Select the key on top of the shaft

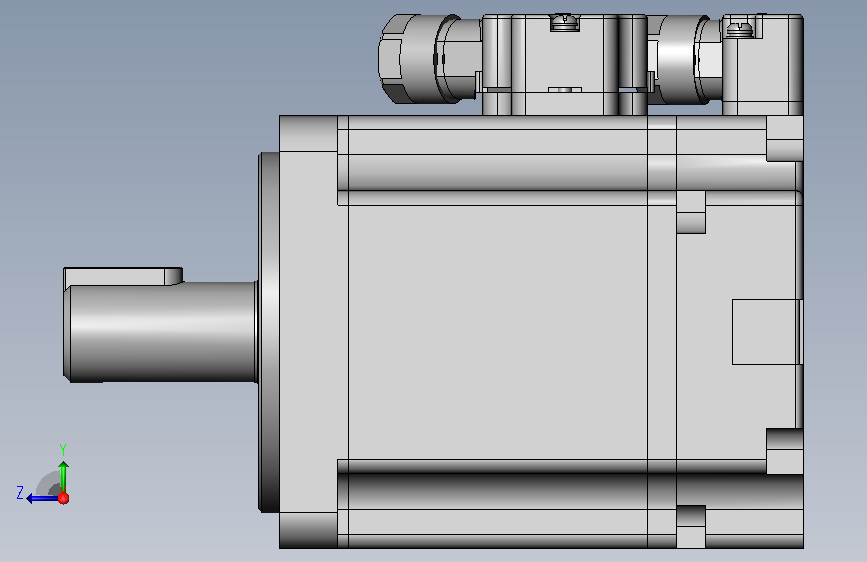123,276
